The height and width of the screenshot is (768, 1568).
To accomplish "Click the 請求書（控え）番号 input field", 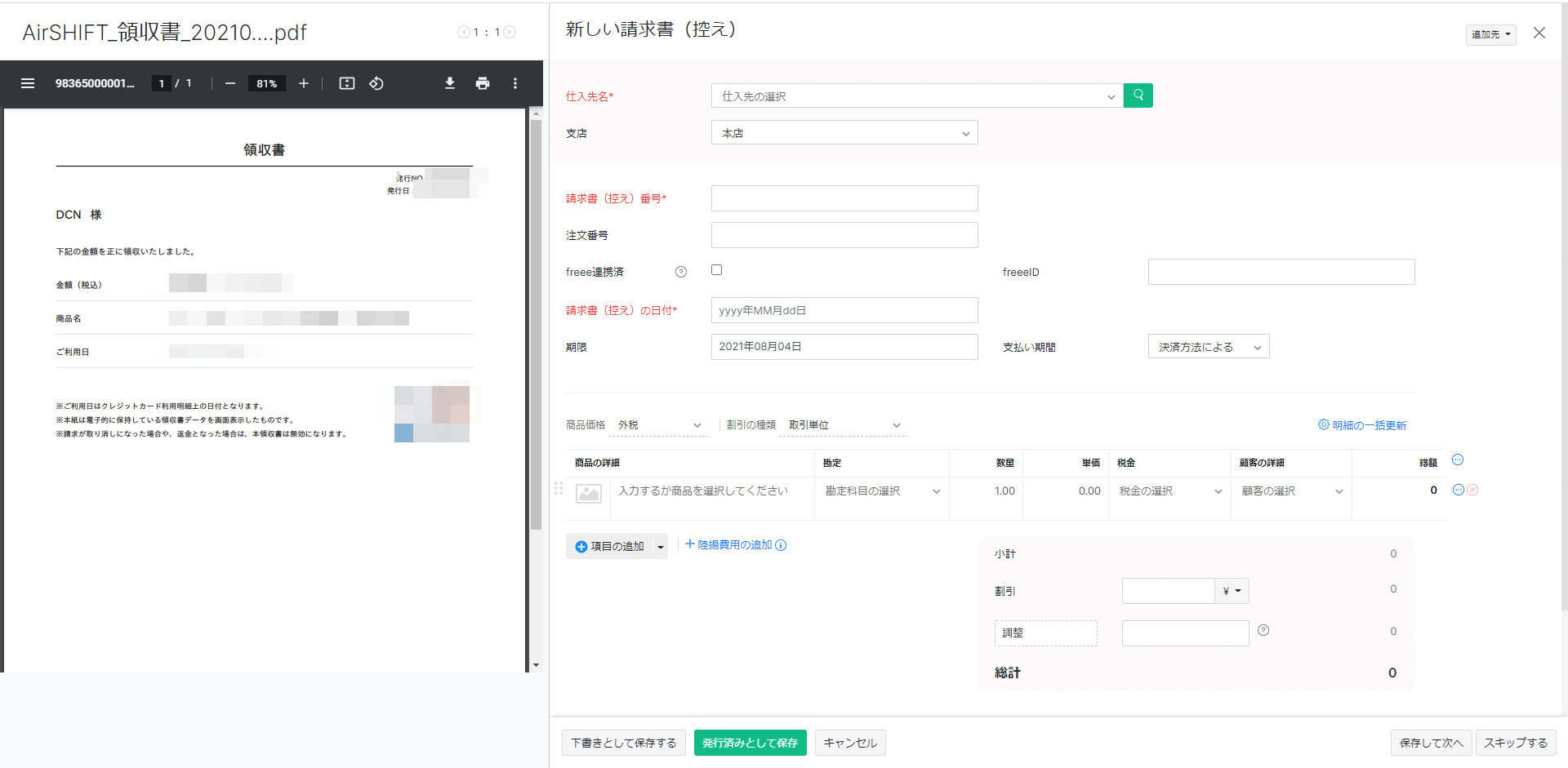I will tap(844, 198).
